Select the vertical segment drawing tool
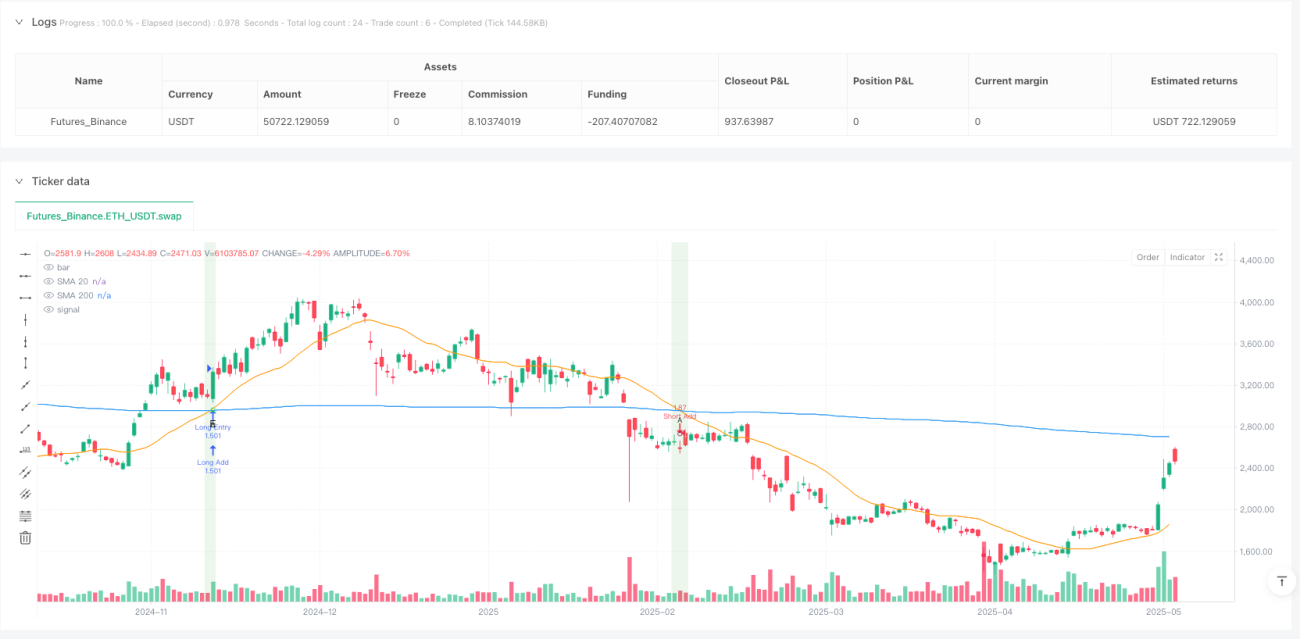The image size is (1300, 639). (25, 362)
